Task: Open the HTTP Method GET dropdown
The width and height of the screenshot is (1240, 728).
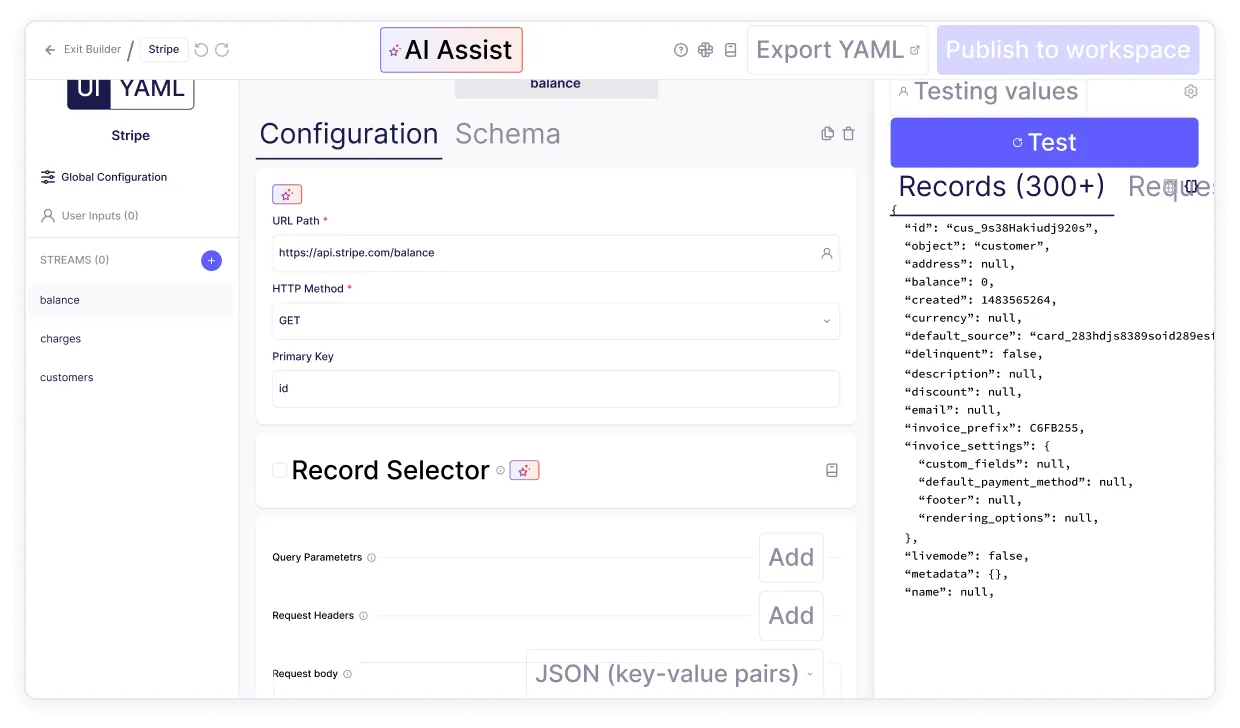Action: [x=556, y=321]
